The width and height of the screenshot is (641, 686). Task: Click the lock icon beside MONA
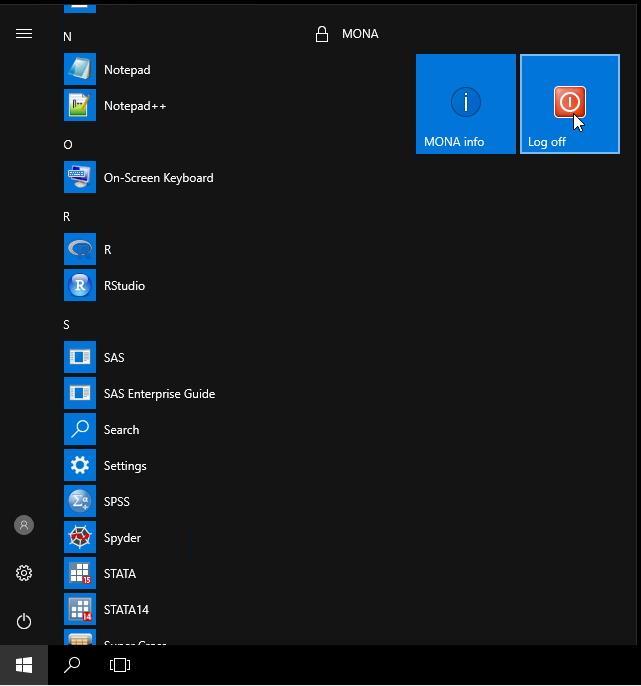coord(322,34)
